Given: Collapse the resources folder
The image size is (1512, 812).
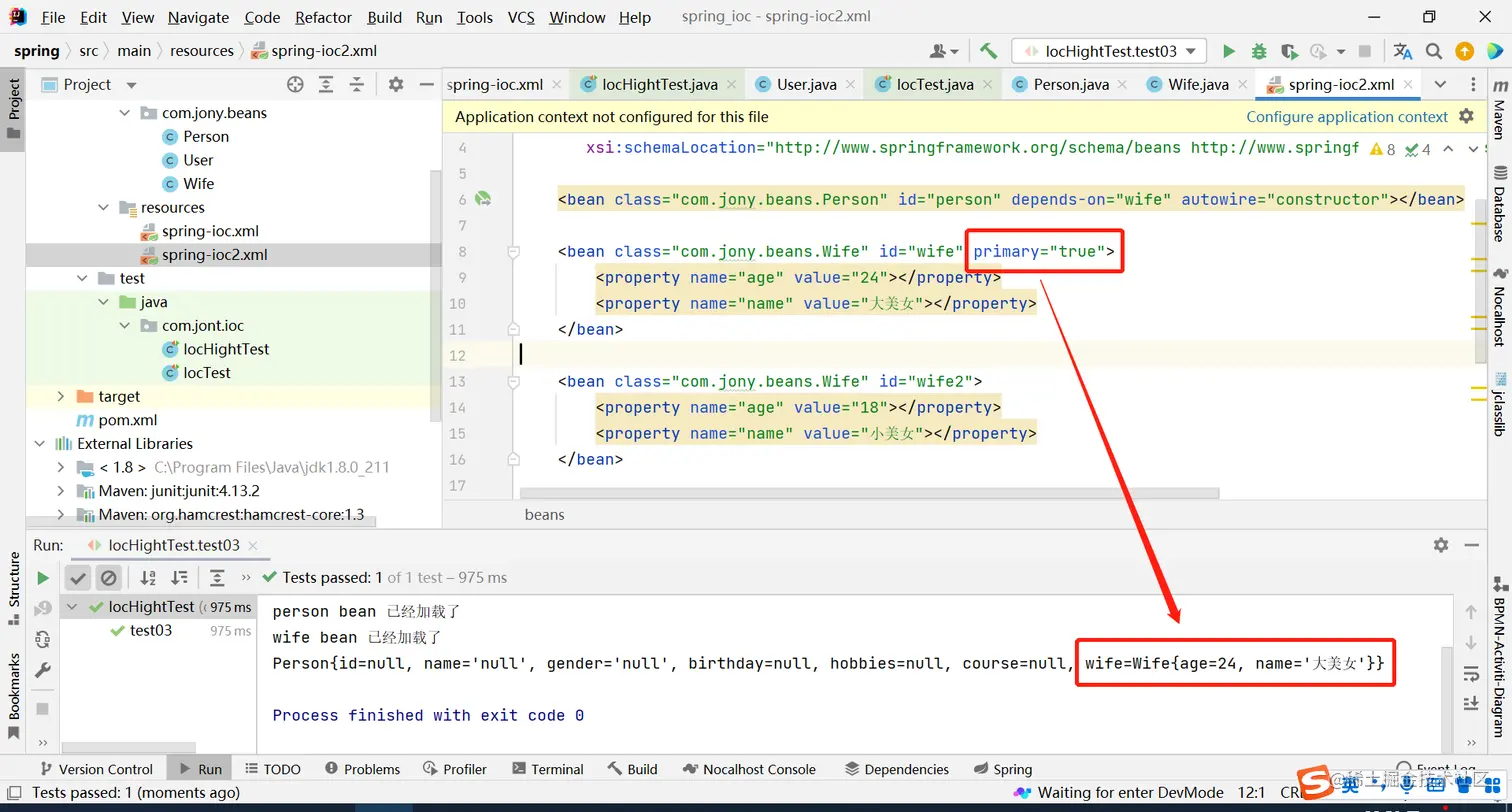Looking at the screenshot, I should click(104, 208).
